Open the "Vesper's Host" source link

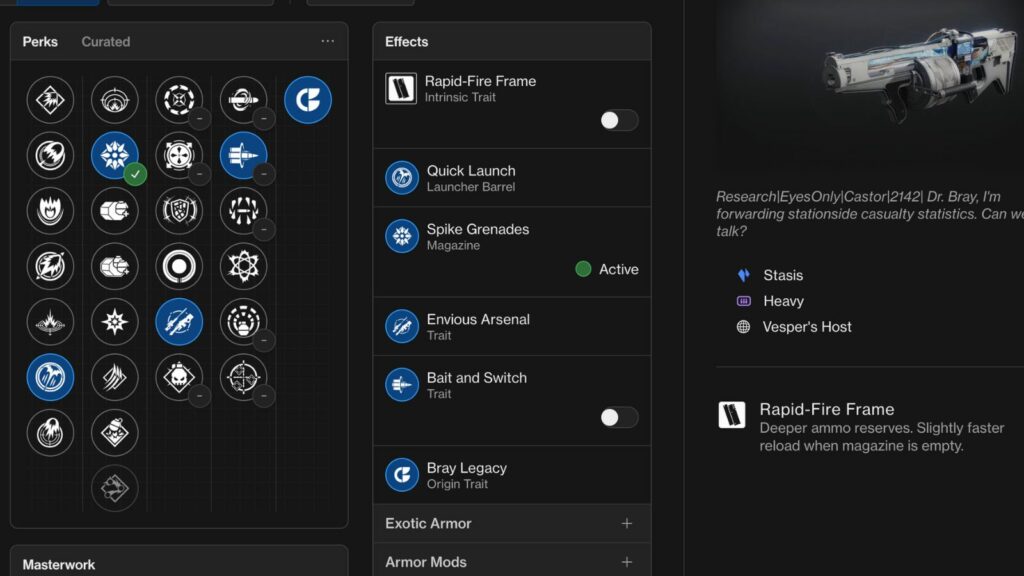coord(807,327)
